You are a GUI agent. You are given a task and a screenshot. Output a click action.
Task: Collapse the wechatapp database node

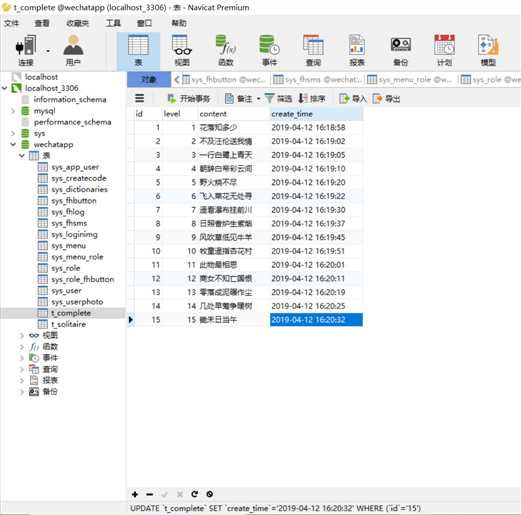pyautogui.click(x=13, y=144)
